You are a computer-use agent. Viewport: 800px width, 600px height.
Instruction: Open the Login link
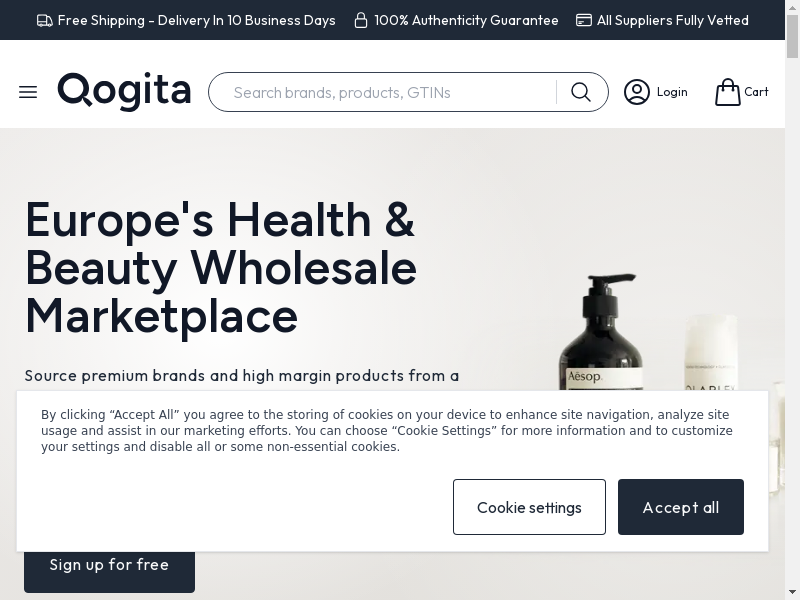(x=672, y=92)
